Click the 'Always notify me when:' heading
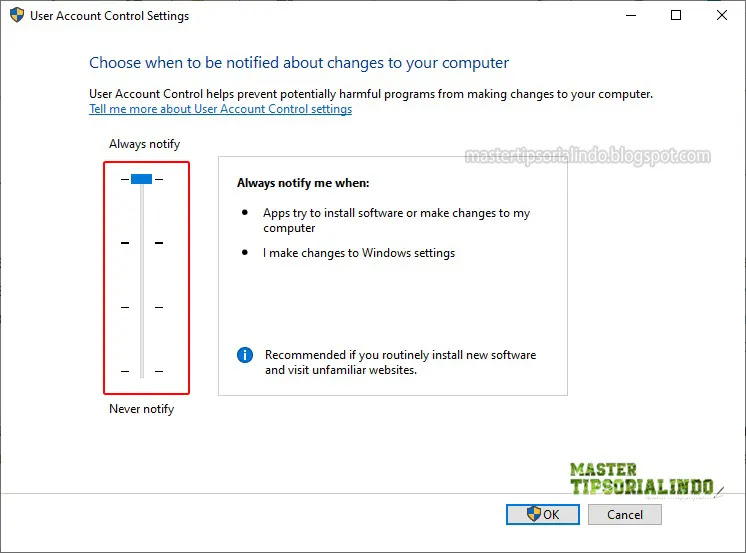Image resolution: width=746 pixels, height=553 pixels. [x=303, y=183]
